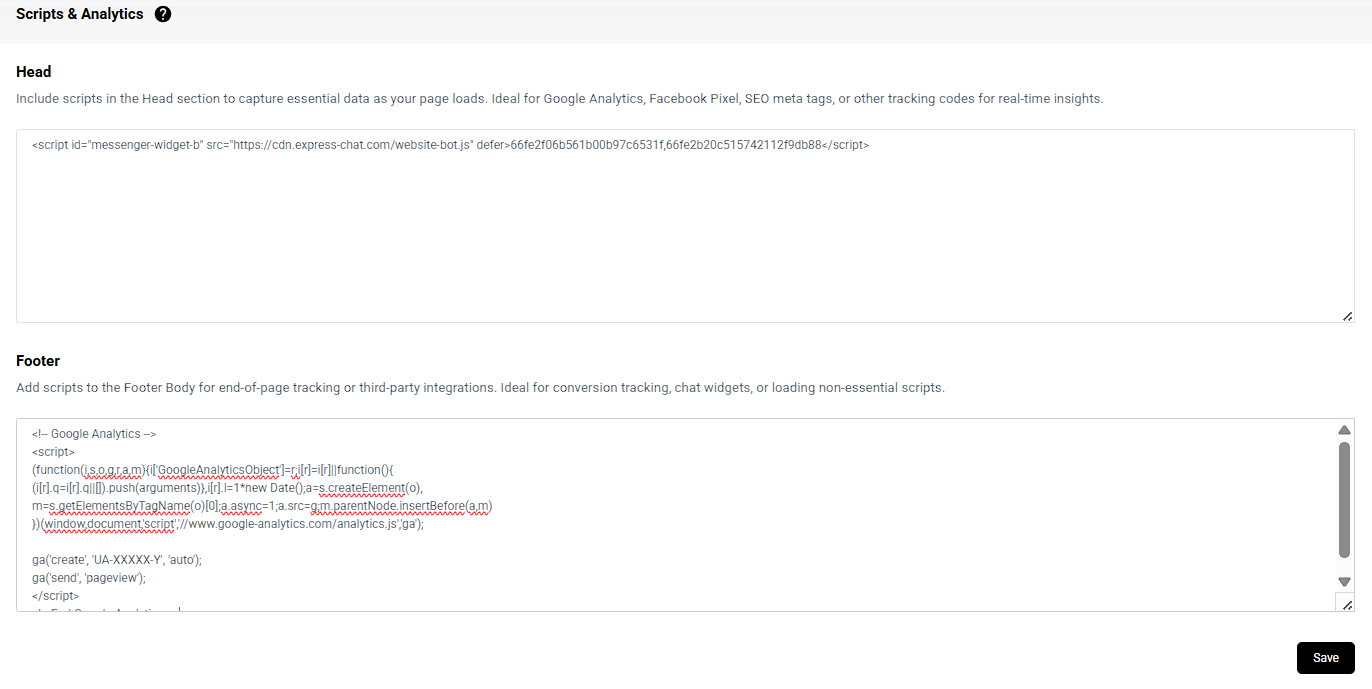Image resolution: width=1372 pixels, height=689 pixels.
Task: Click the ga('send', 'pageview') line
Action: 89,578
